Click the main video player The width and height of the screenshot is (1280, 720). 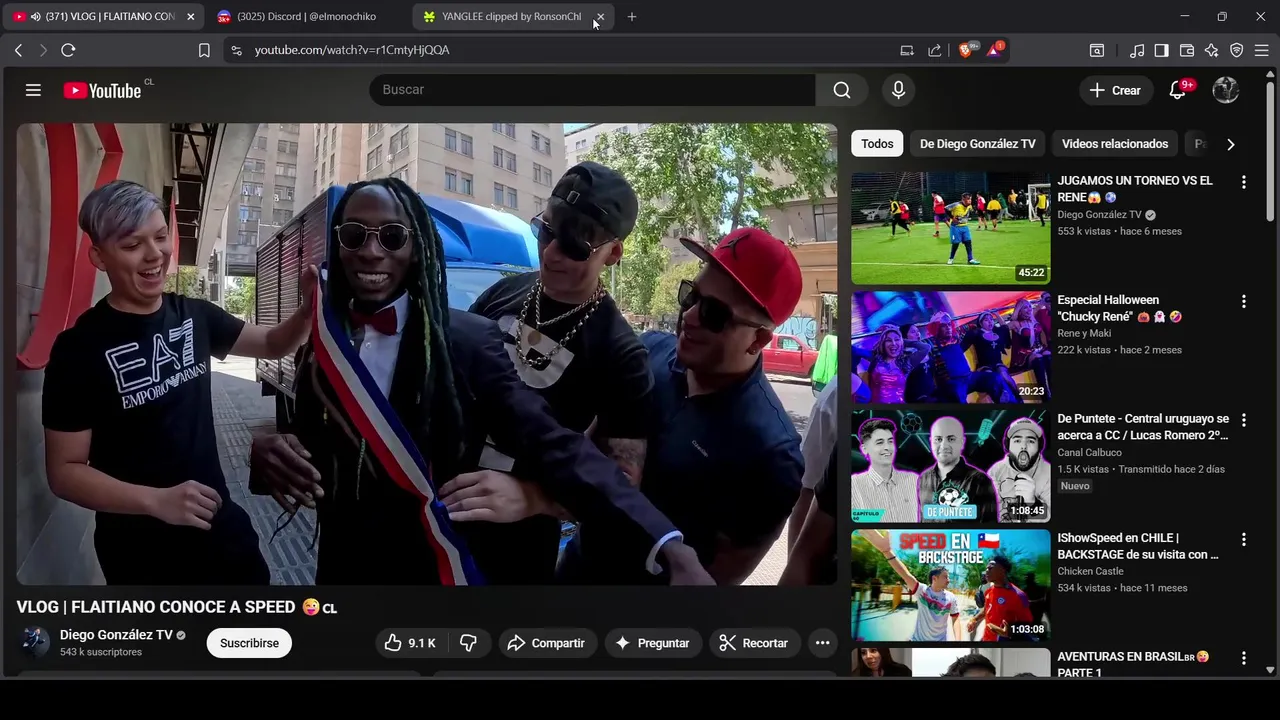pos(427,354)
